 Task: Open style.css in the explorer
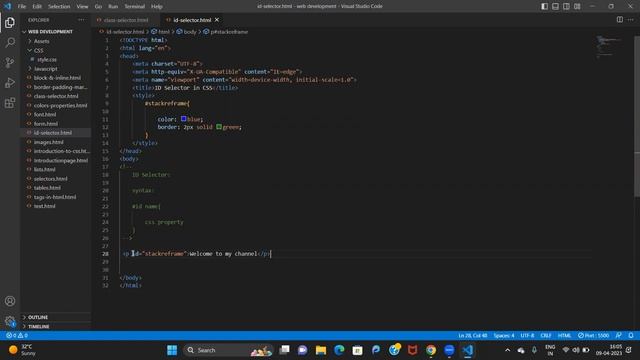(47, 60)
